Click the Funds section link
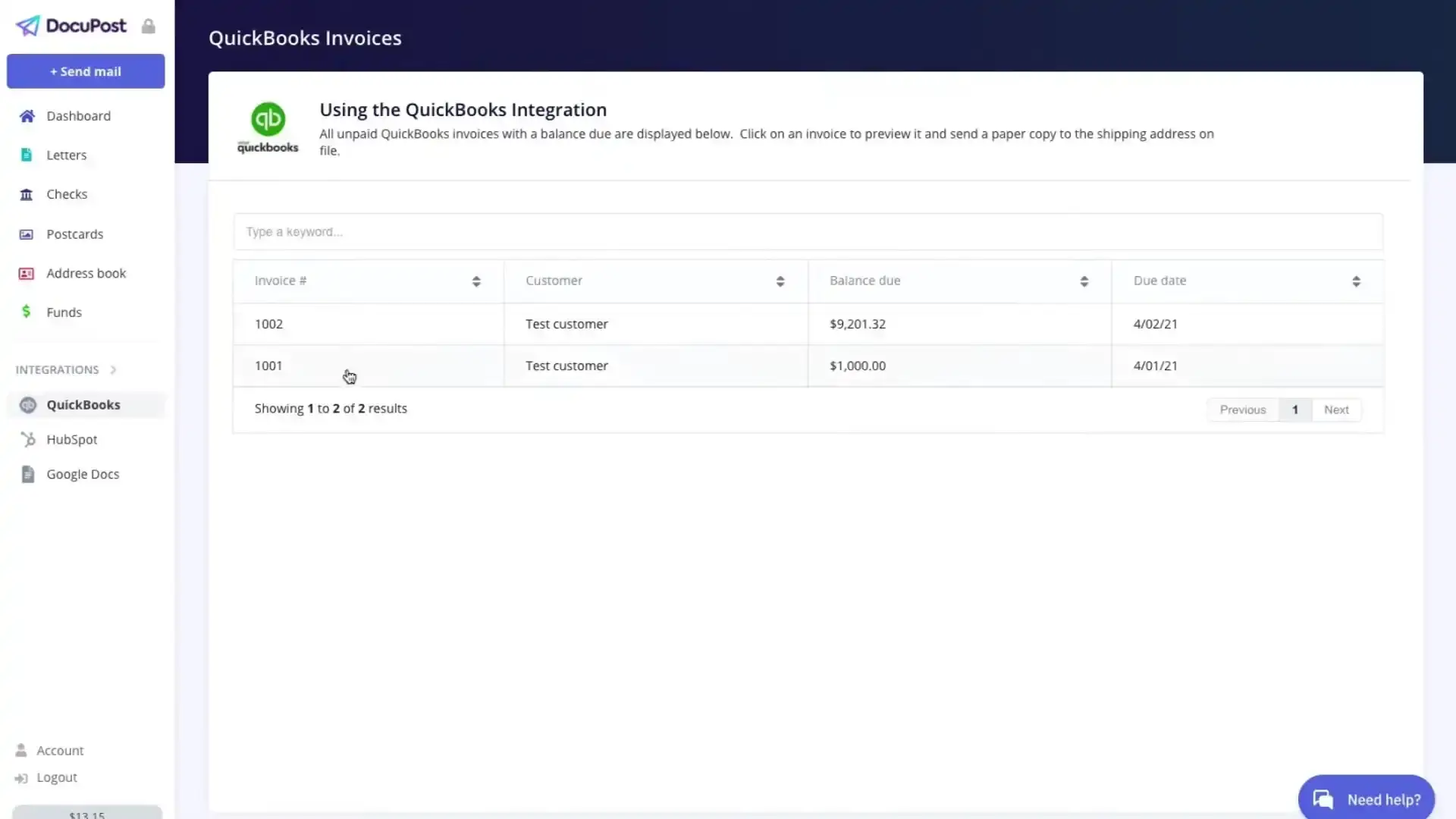The height and width of the screenshot is (819, 1456). click(63, 311)
